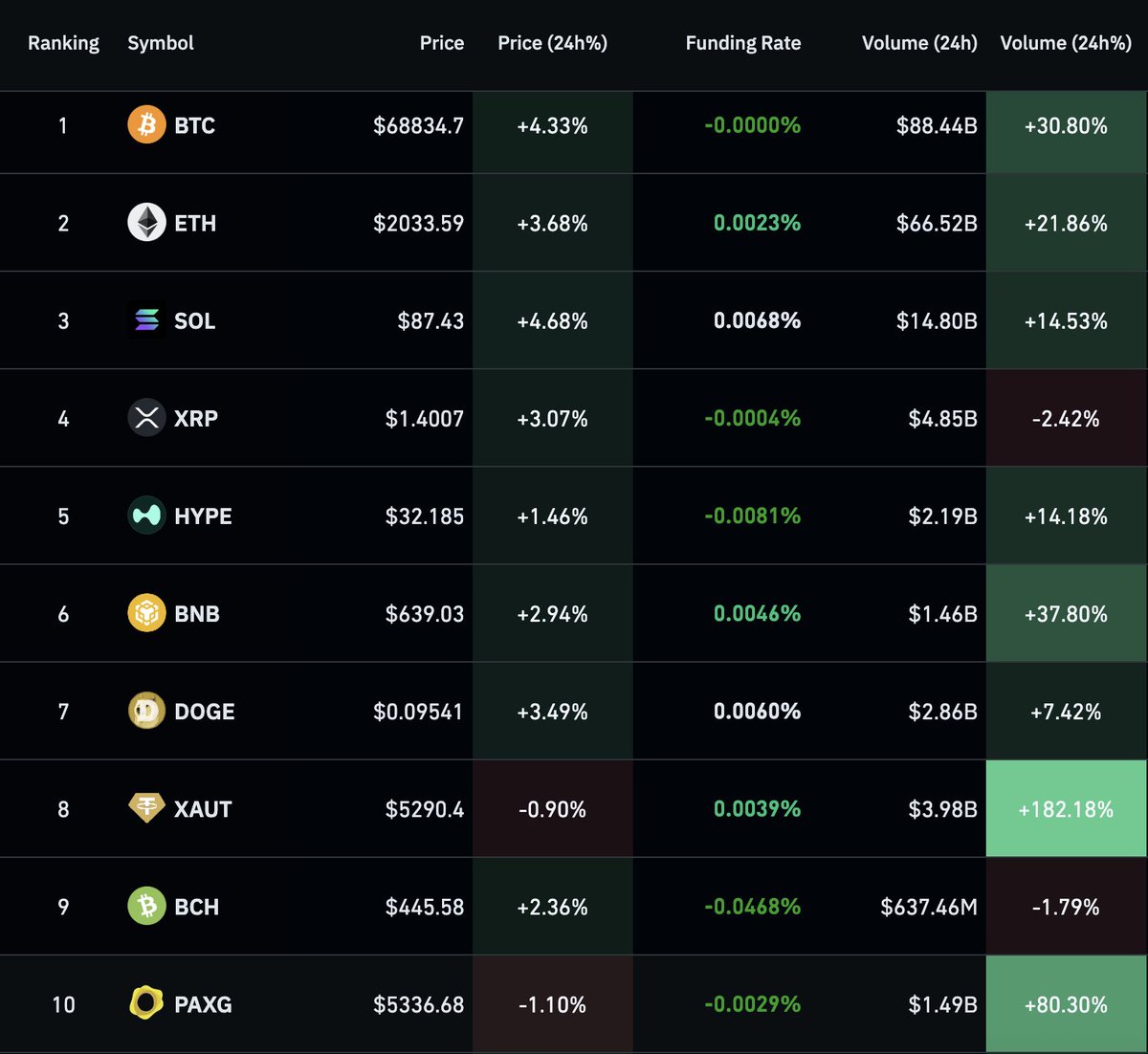Click the Bitcoin Cash icon
This screenshot has width=1148, height=1054.
pos(146,906)
